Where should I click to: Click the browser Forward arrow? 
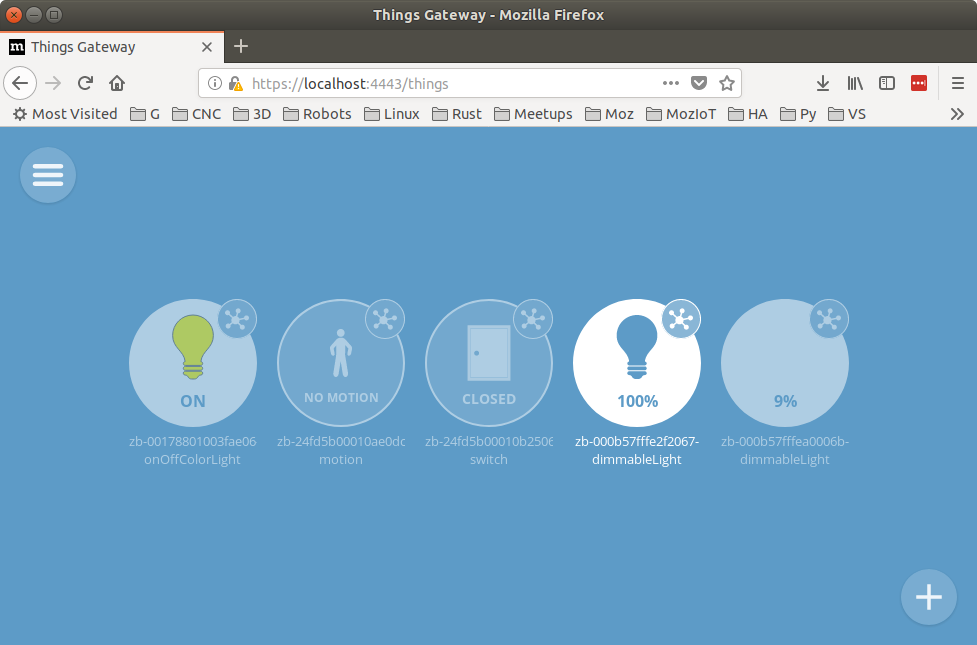pyautogui.click(x=53, y=83)
